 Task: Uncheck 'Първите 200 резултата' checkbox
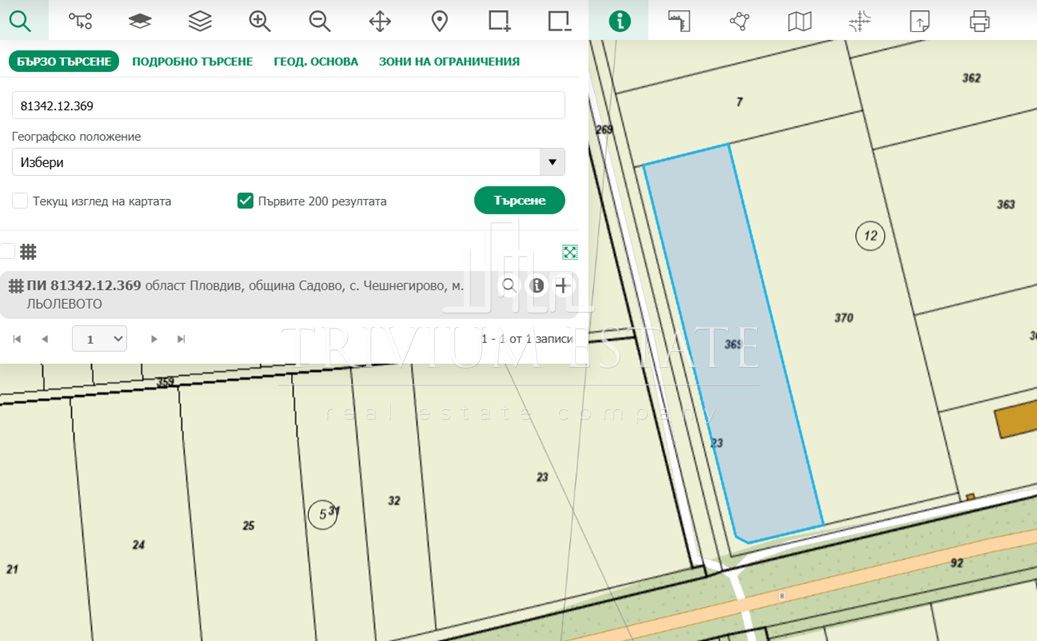[245, 201]
